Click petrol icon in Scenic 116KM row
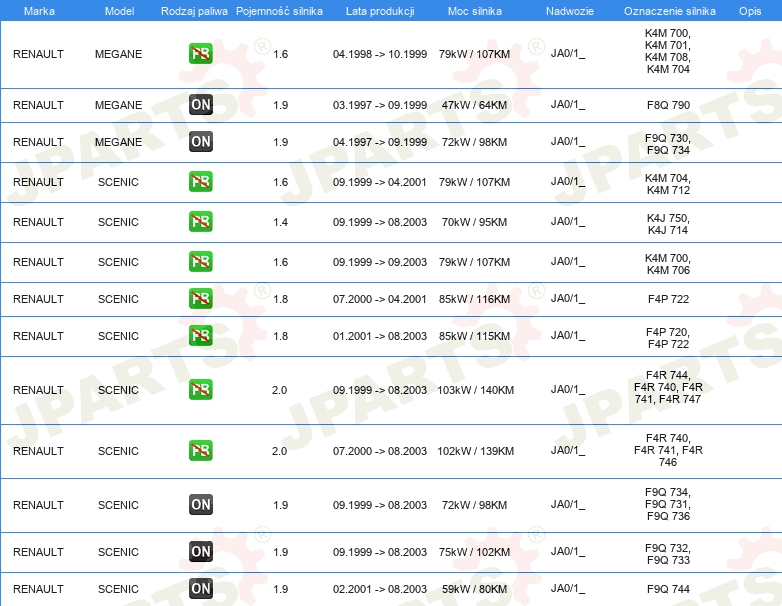Viewport: 782px width, 606px height. [200, 298]
